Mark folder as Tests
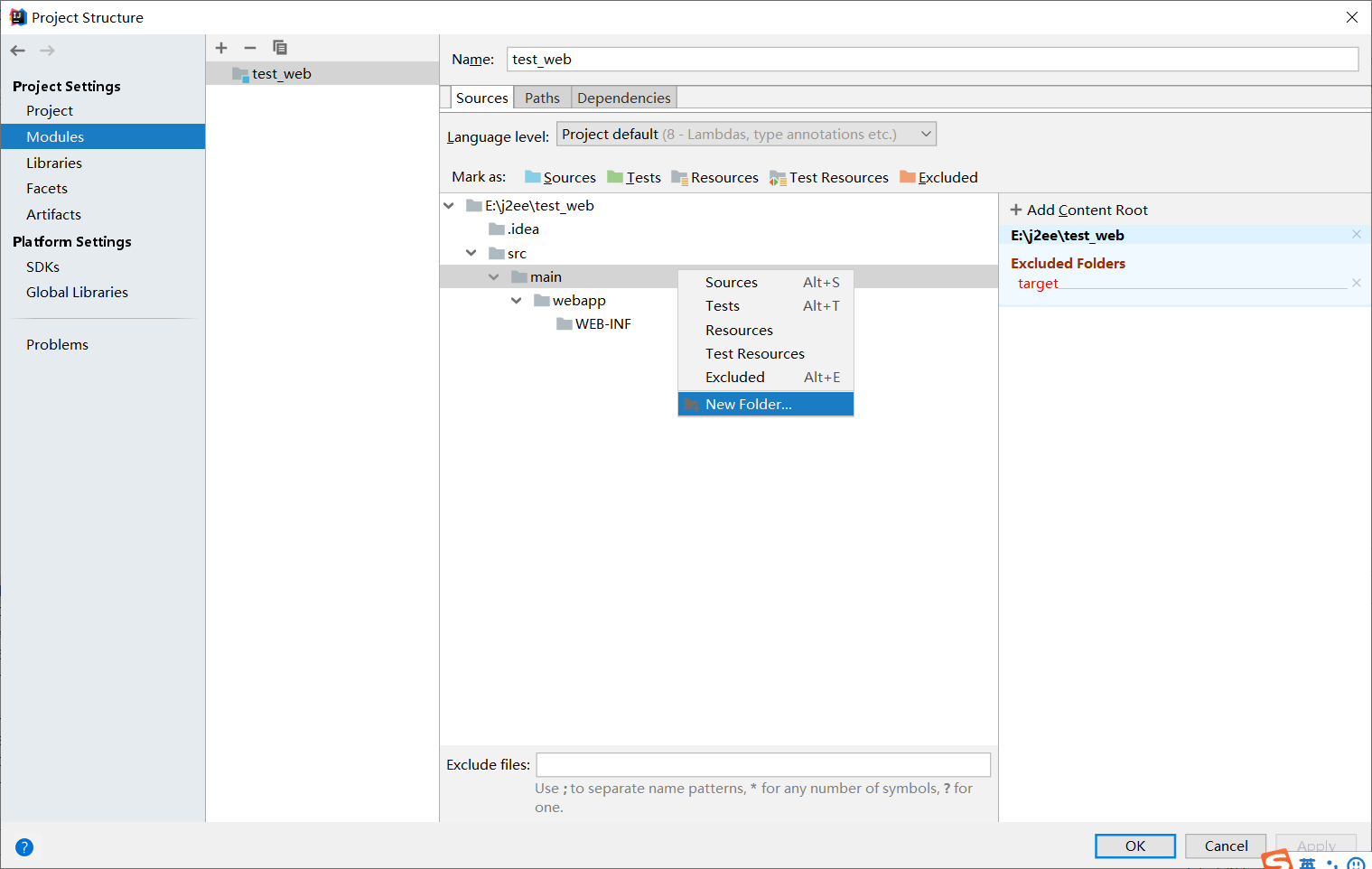Screen dimensions: 1372x869 click(x=634, y=177)
